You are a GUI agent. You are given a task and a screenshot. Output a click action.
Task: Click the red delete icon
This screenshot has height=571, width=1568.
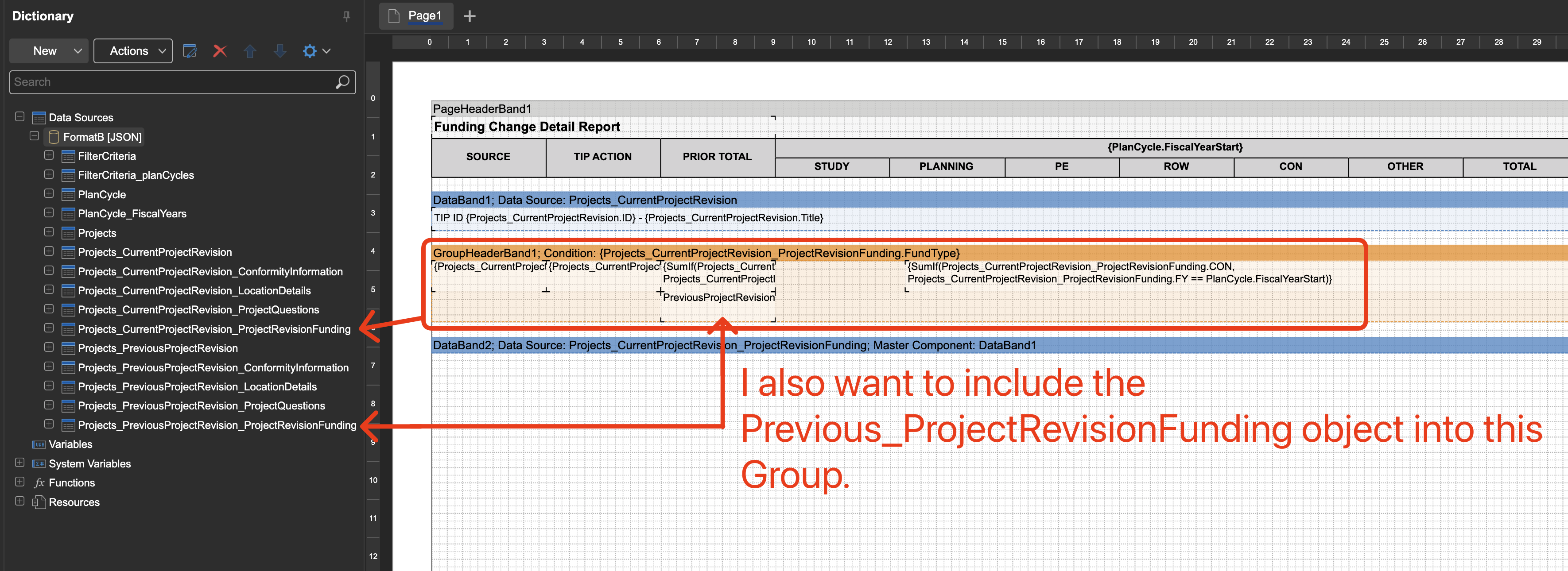point(220,51)
